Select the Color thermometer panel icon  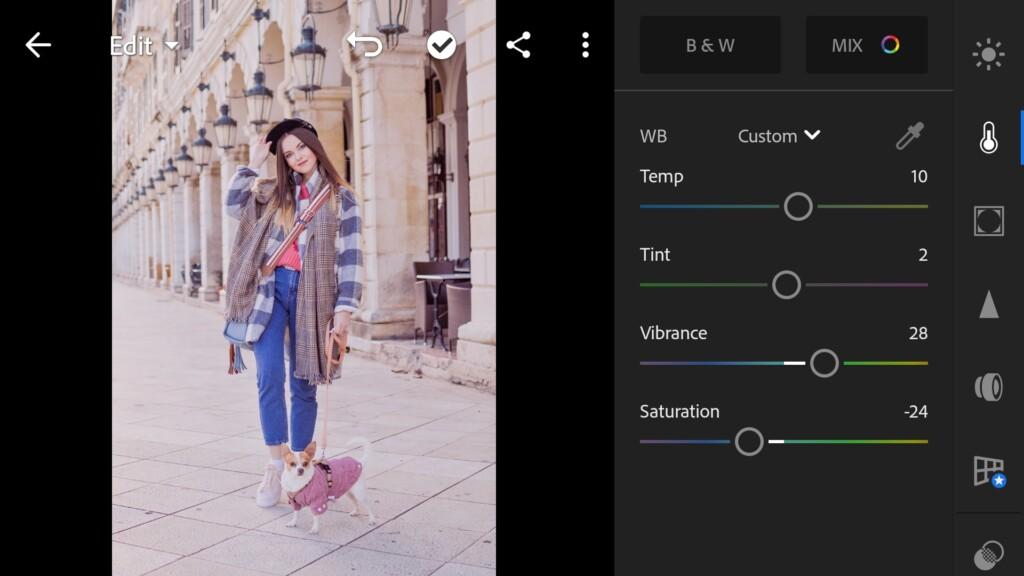pyautogui.click(x=988, y=137)
